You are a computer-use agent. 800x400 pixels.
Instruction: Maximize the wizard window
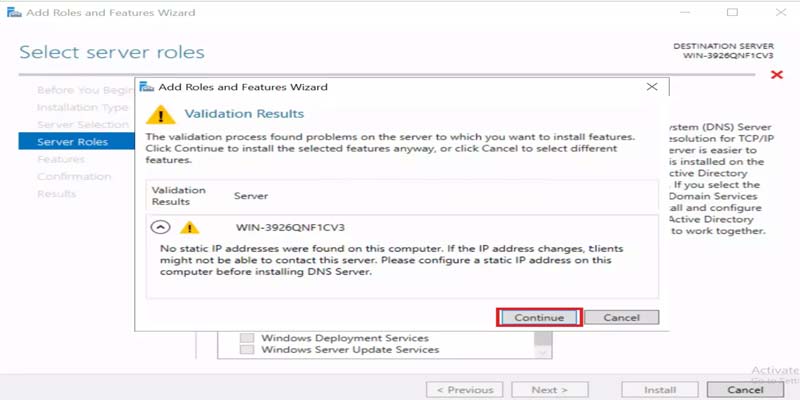(x=732, y=12)
